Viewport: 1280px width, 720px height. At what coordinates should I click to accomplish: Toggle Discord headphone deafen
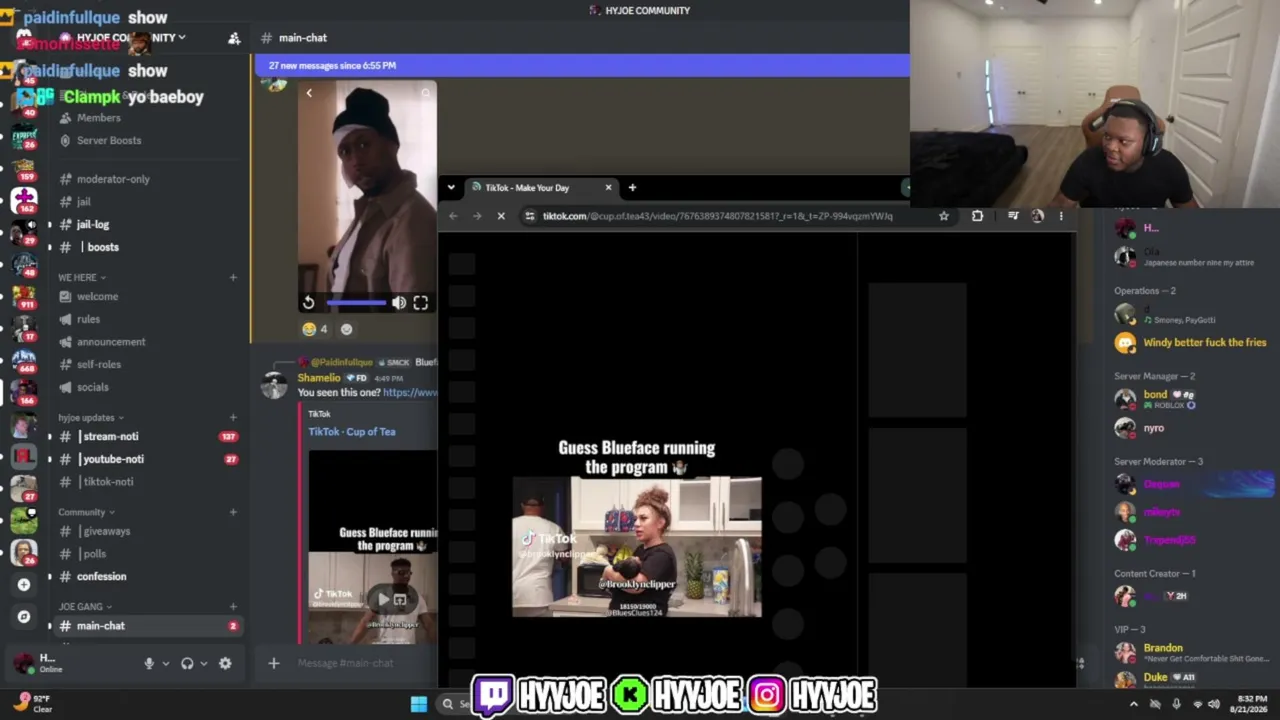pos(187,663)
